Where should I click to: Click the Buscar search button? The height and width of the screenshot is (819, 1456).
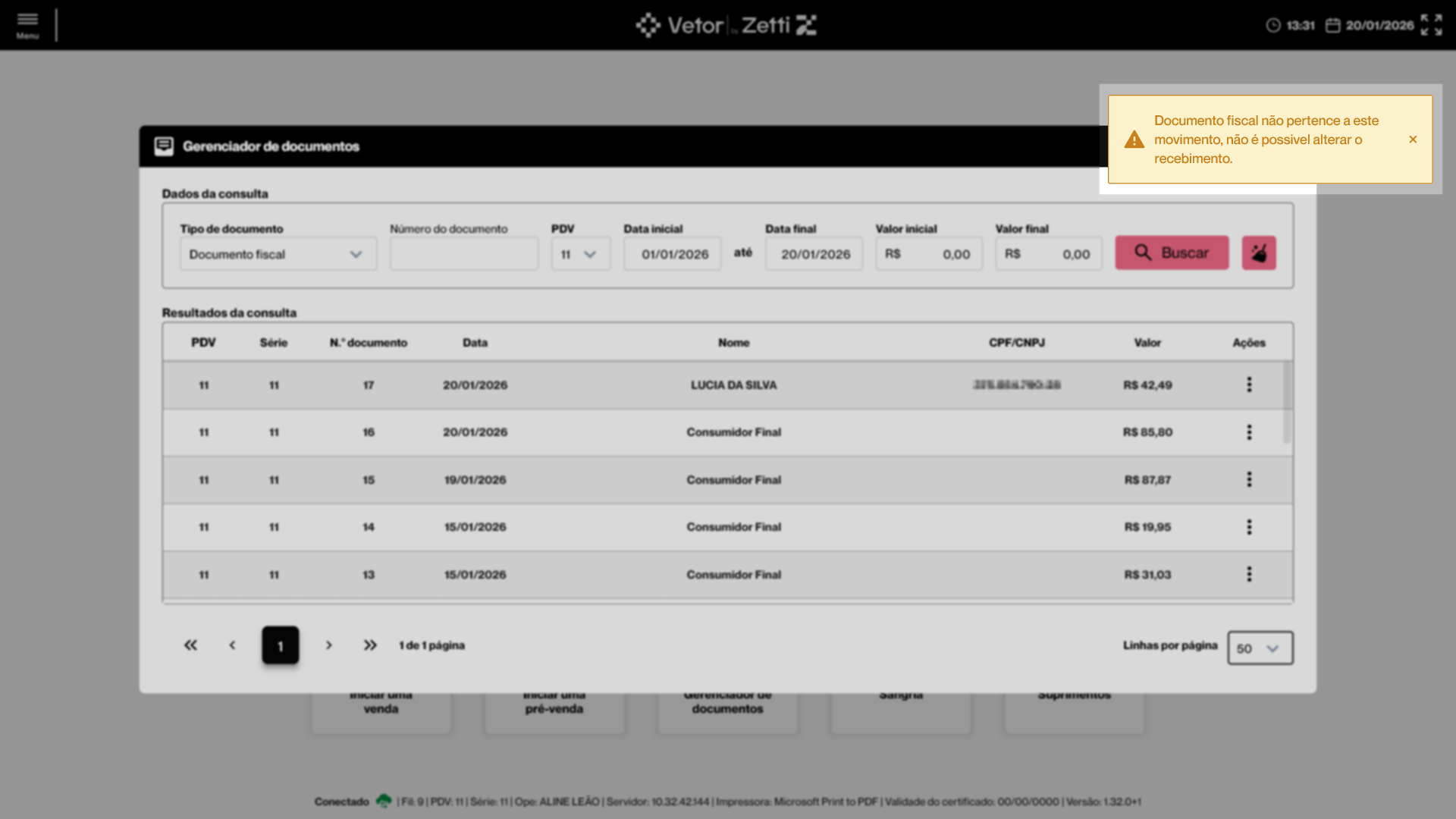[x=1172, y=253]
